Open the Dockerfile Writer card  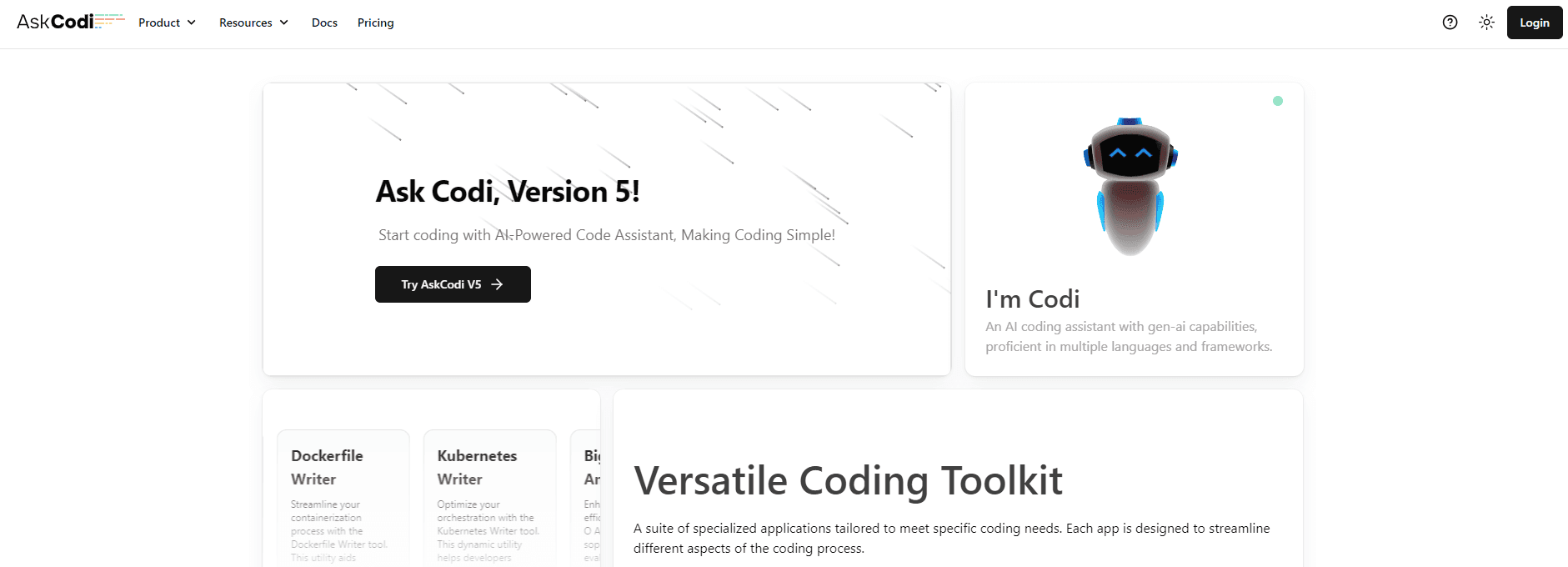click(x=343, y=499)
